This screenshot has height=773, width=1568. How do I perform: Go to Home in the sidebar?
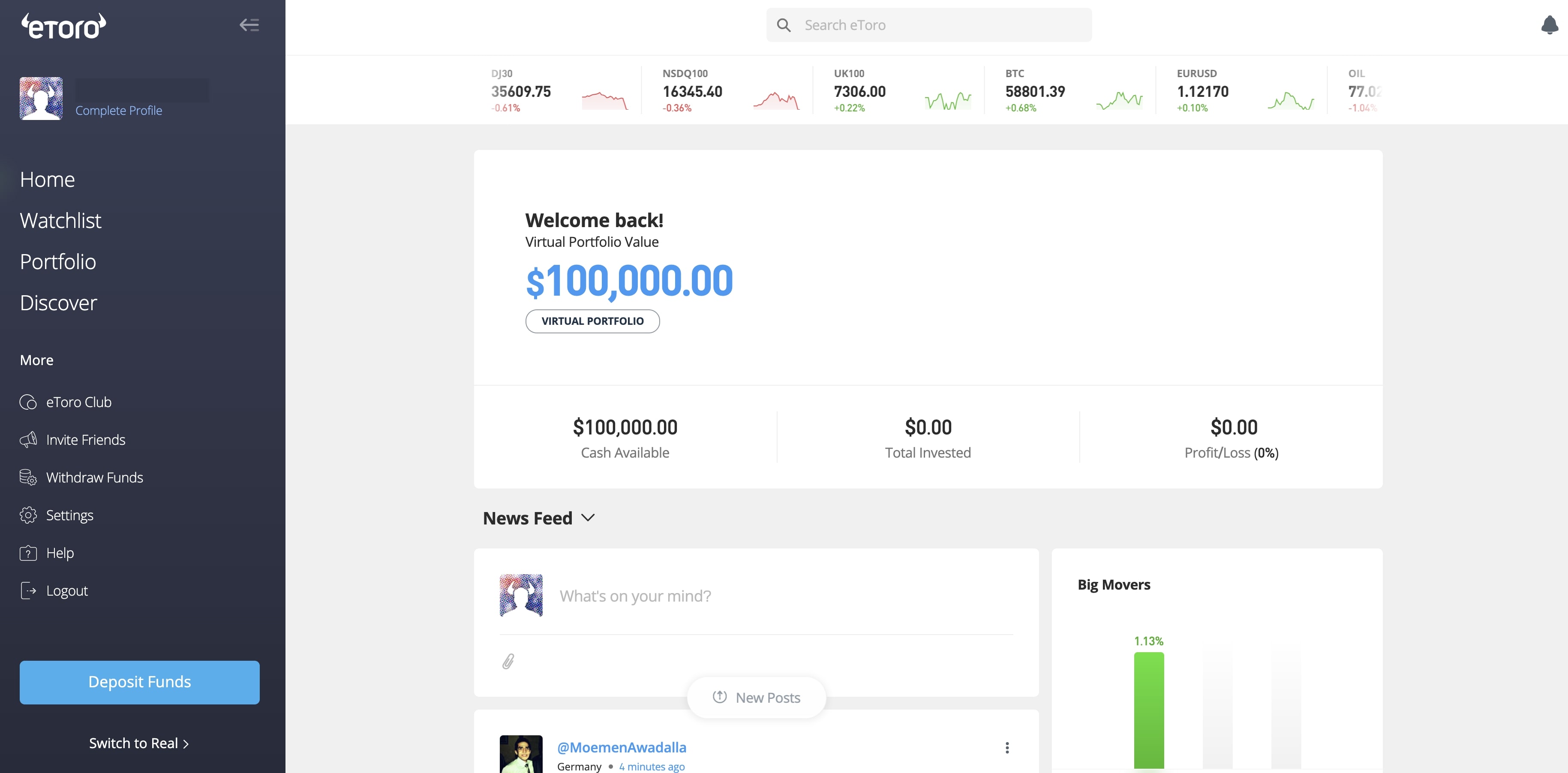48,180
